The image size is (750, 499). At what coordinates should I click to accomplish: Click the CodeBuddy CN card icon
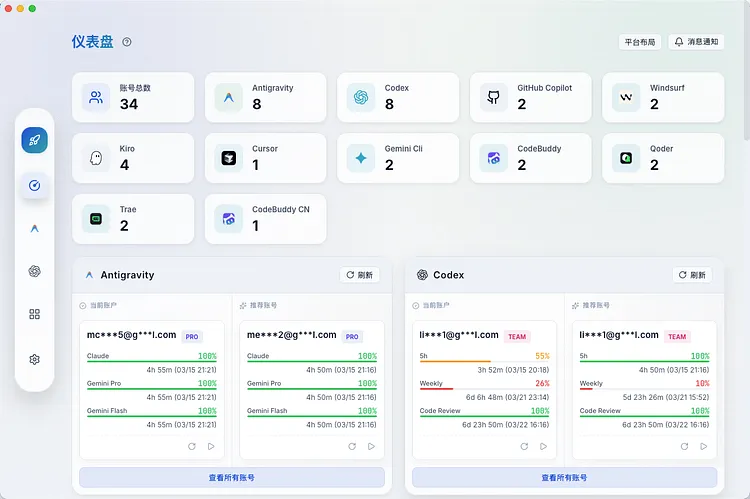229,219
